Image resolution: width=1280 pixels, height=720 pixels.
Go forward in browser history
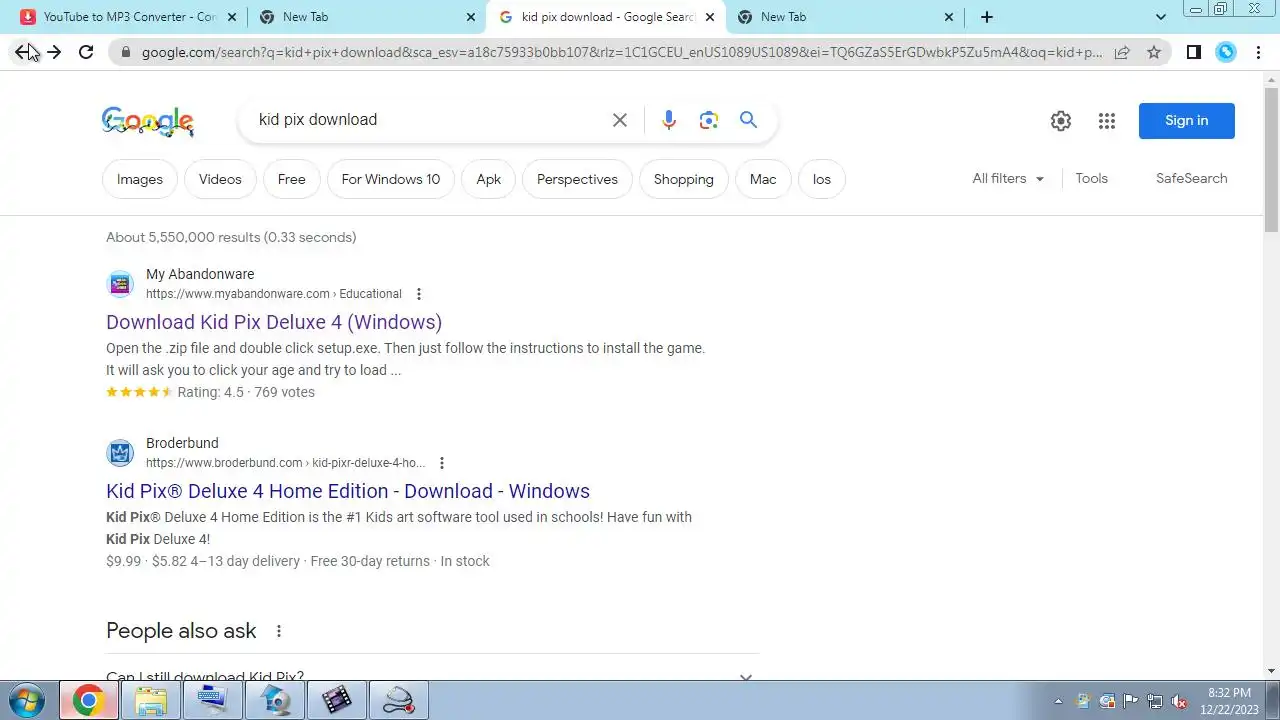[x=54, y=52]
